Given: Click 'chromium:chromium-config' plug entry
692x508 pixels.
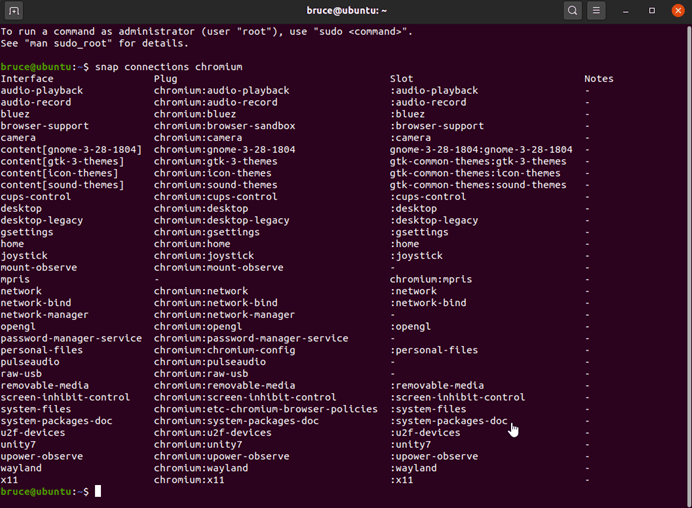Looking at the screenshot, I should pos(224,350).
